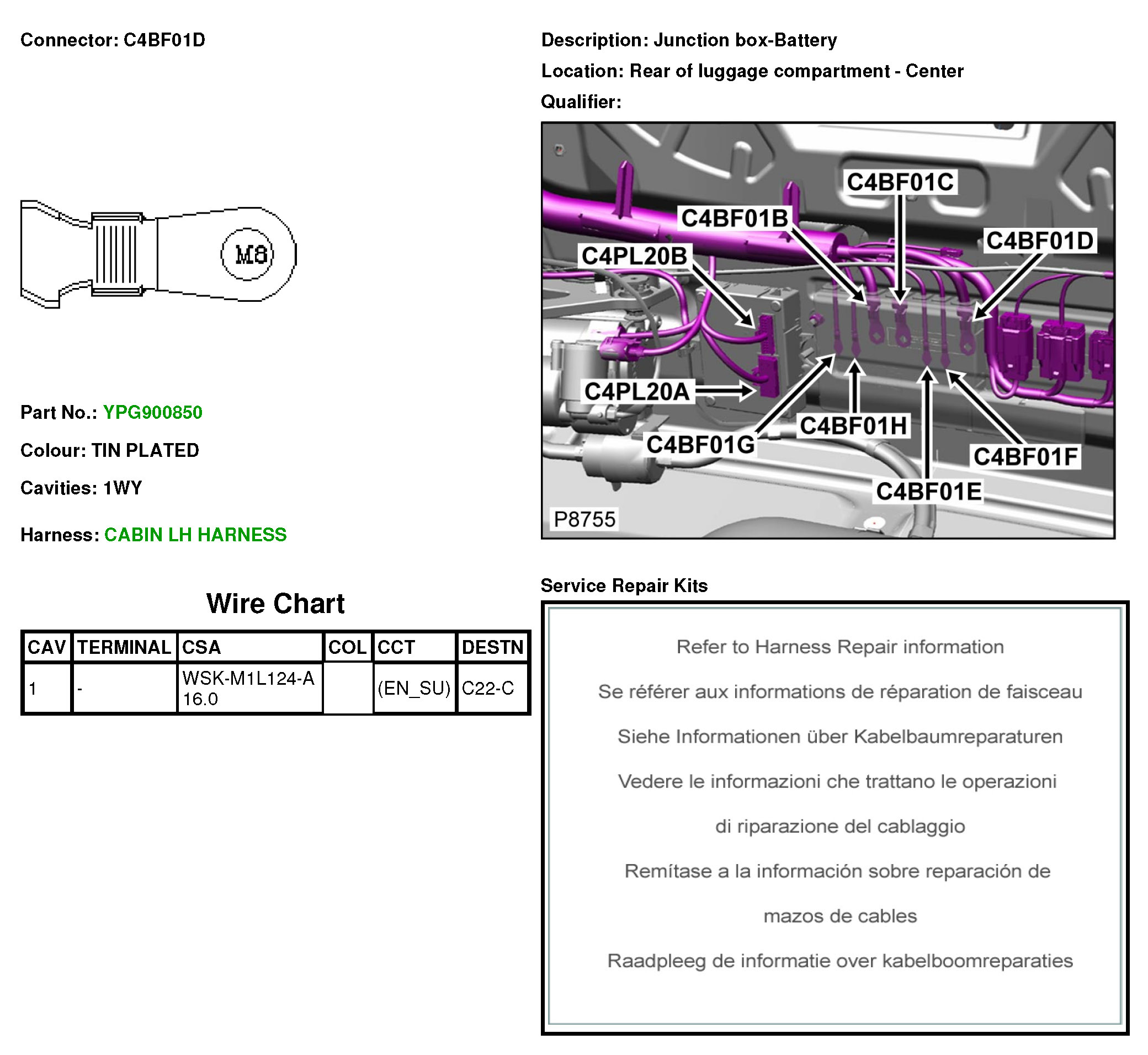Select the C4PL20A label in location image
The width and height of the screenshot is (1148, 1055).
[x=637, y=392]
